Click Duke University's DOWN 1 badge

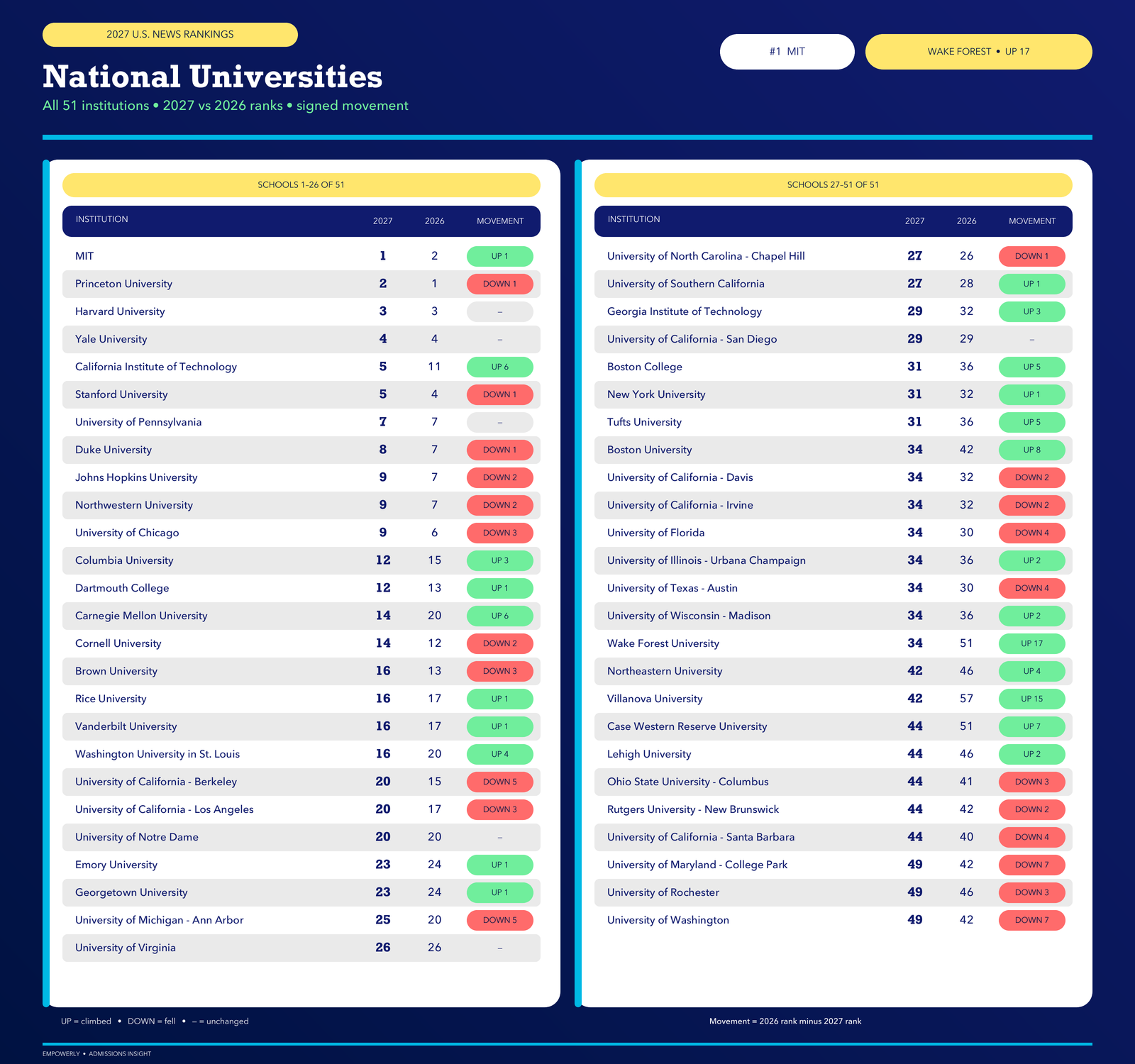pos(500,450)
